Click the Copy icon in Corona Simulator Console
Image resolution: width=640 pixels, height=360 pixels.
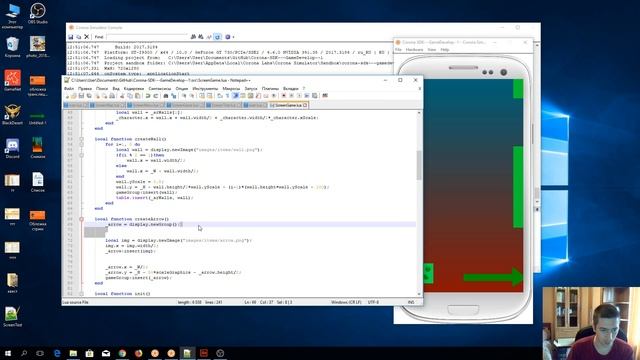(x=78, y=37)
